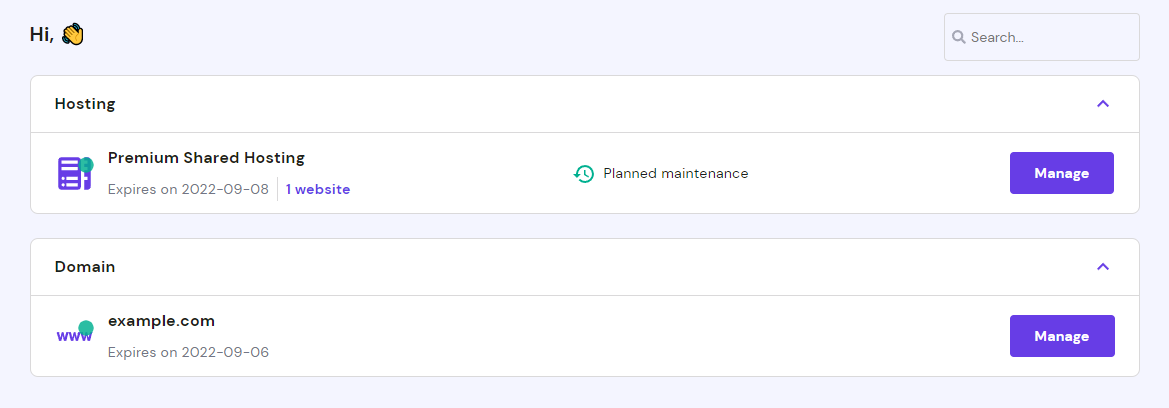The image size is (1169, 408).
Task: Collapse the Hosting section chevron
Action: coord(1103,103)
